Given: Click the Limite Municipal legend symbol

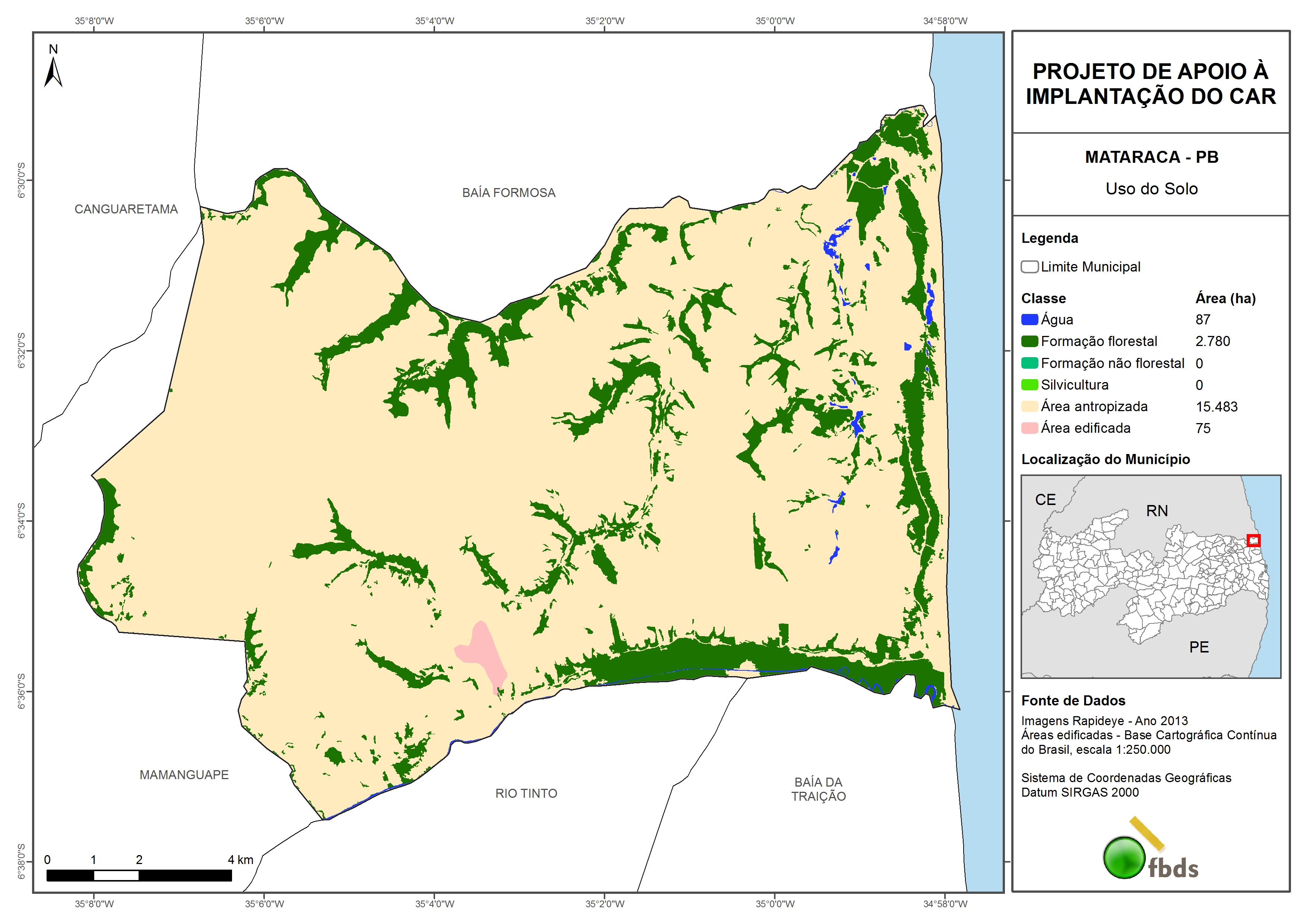Looking at the screenshot, I should click(1029, 266).
